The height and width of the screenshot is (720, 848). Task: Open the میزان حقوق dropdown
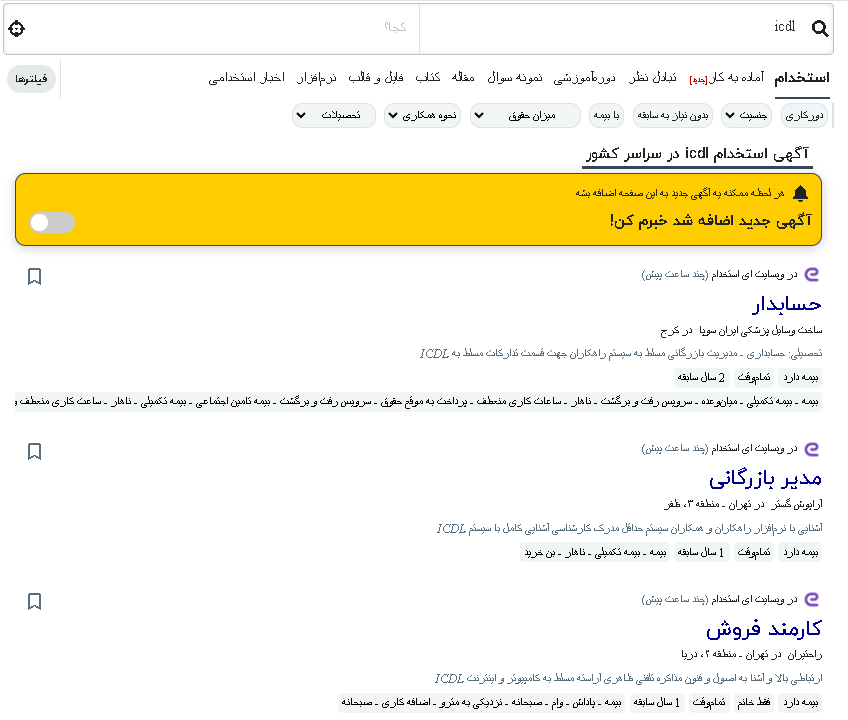[525, 116]
